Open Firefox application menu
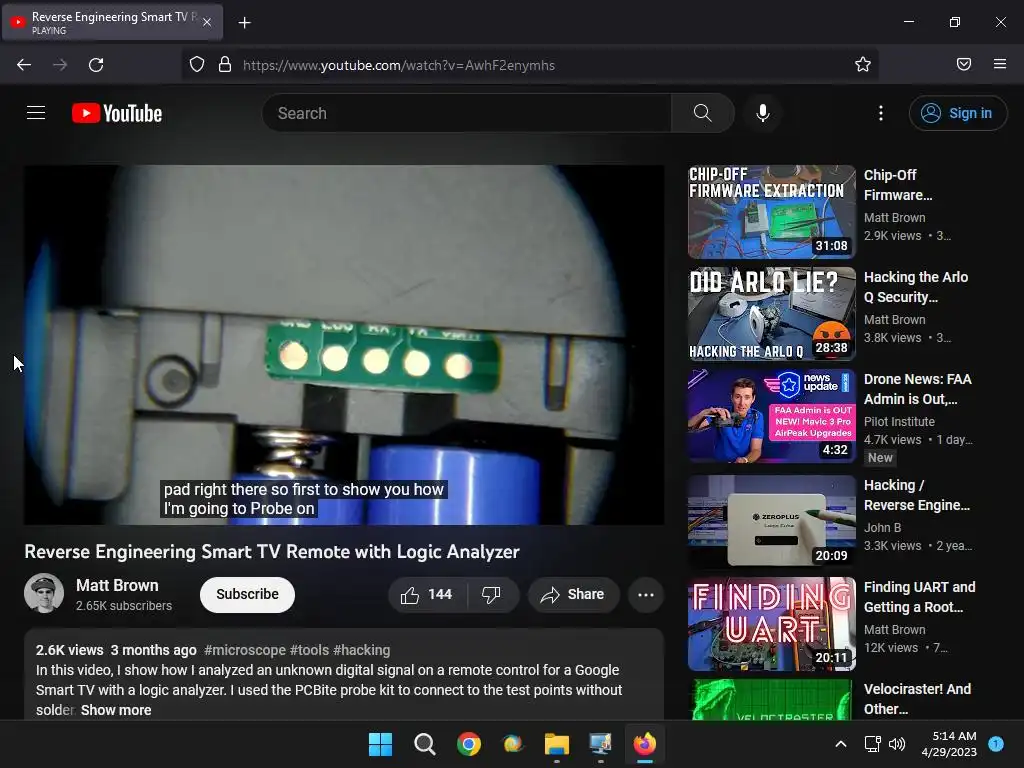Image resolution: width=1024 pixels, height=768 pixels. click(x=999, y=64)
